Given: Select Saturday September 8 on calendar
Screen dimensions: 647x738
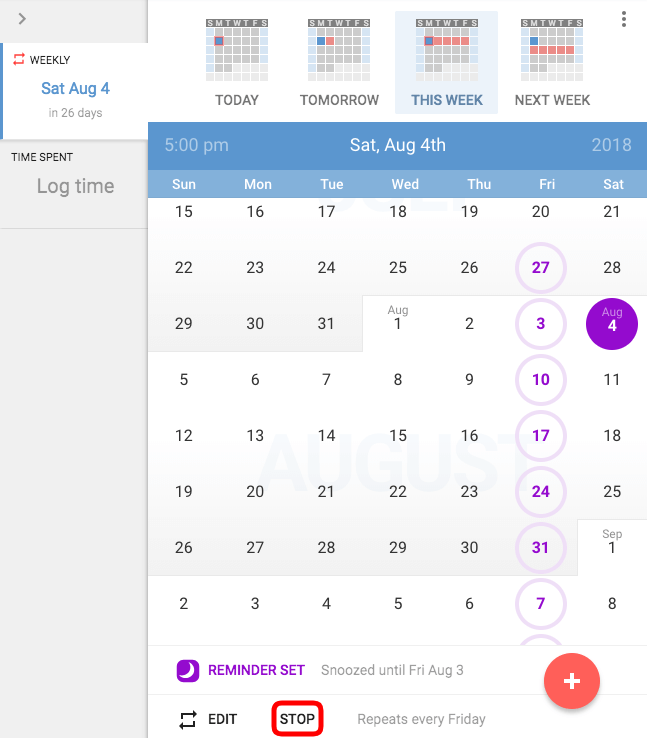Looking at the screenshot, I should (x=612, y=604).
